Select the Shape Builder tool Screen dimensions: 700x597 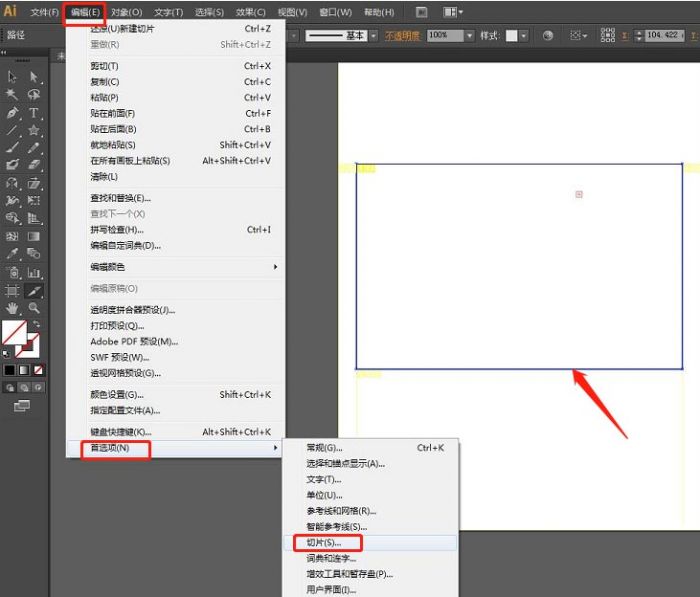[12, 218]
